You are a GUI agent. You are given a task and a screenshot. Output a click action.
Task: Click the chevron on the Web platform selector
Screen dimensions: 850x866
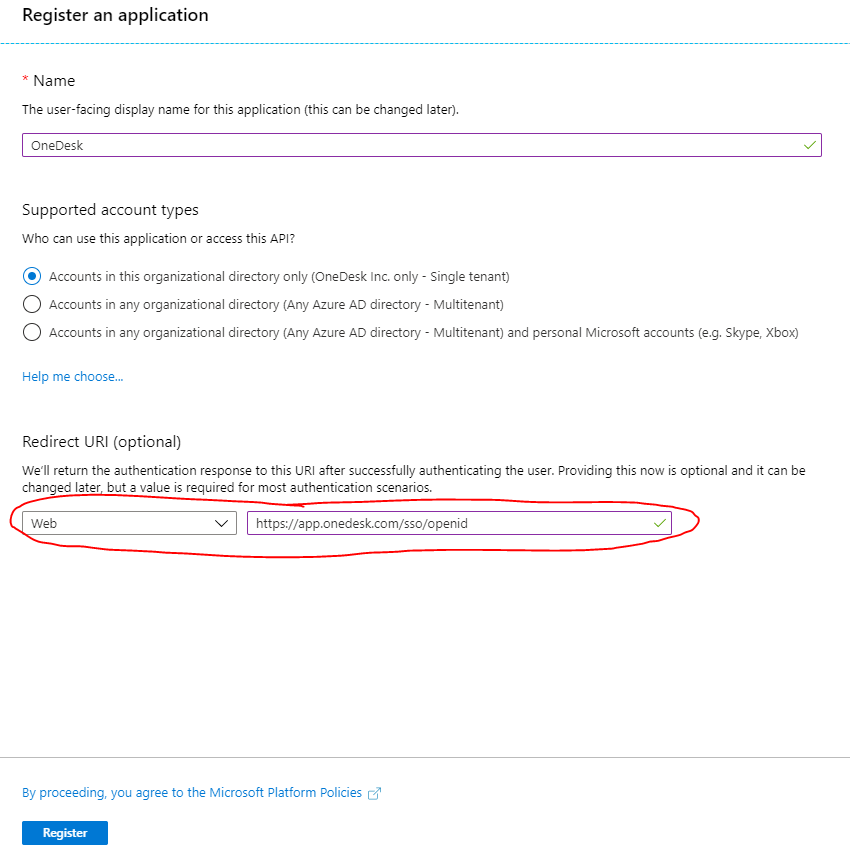[x=222, y=523]
